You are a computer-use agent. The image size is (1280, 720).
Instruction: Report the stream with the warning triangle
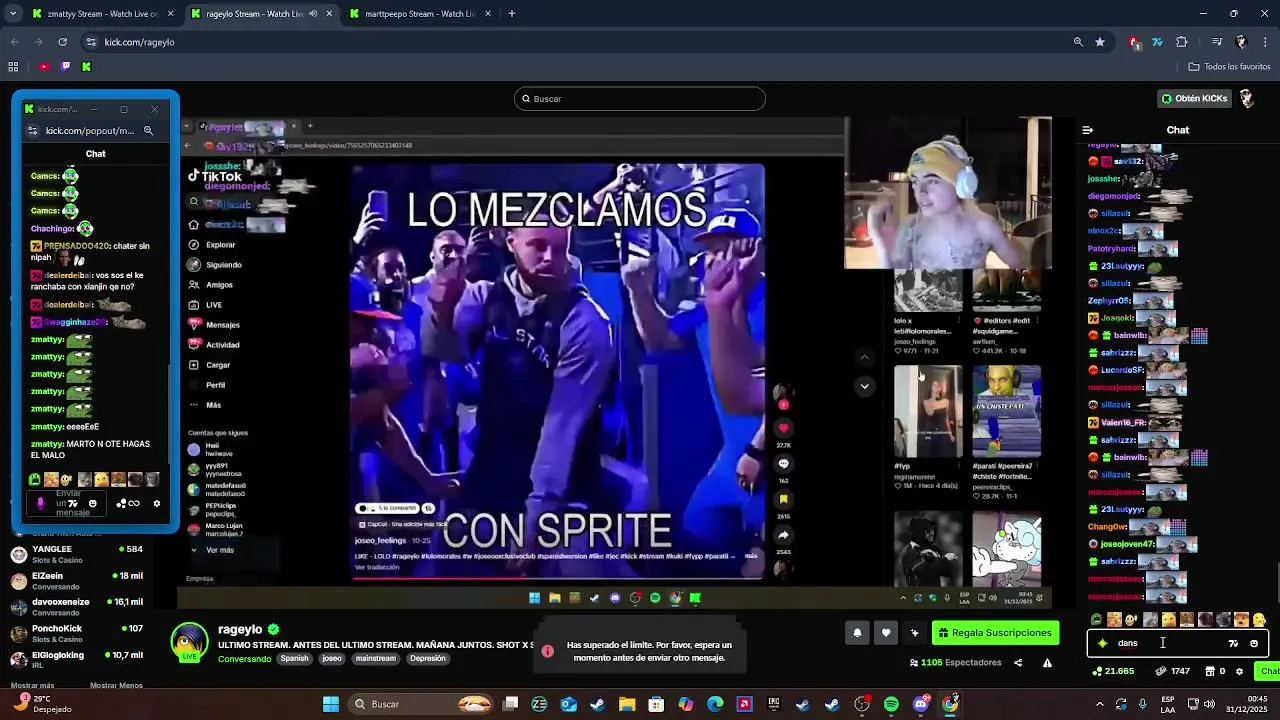1047,662
